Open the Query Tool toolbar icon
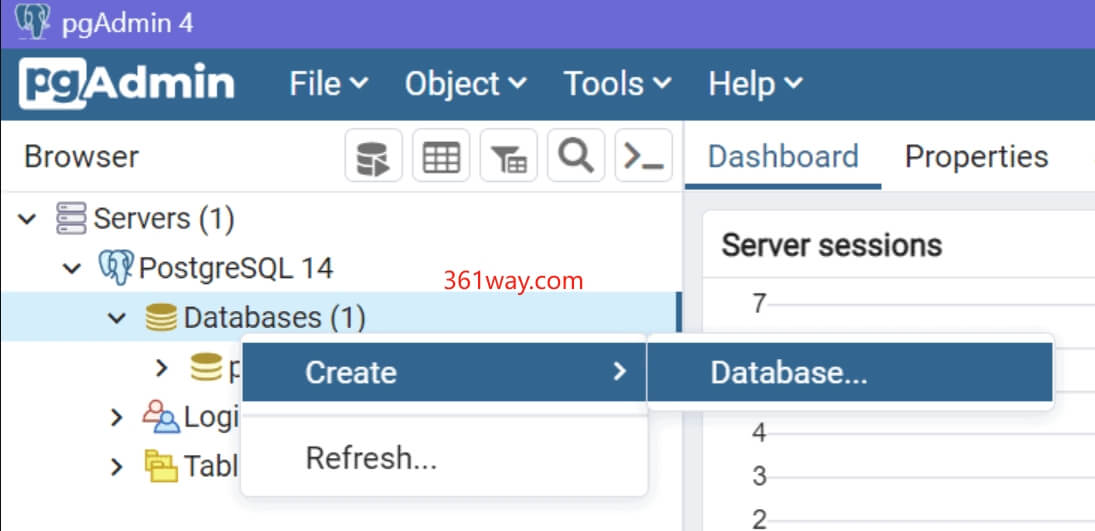 coord(374,156)
